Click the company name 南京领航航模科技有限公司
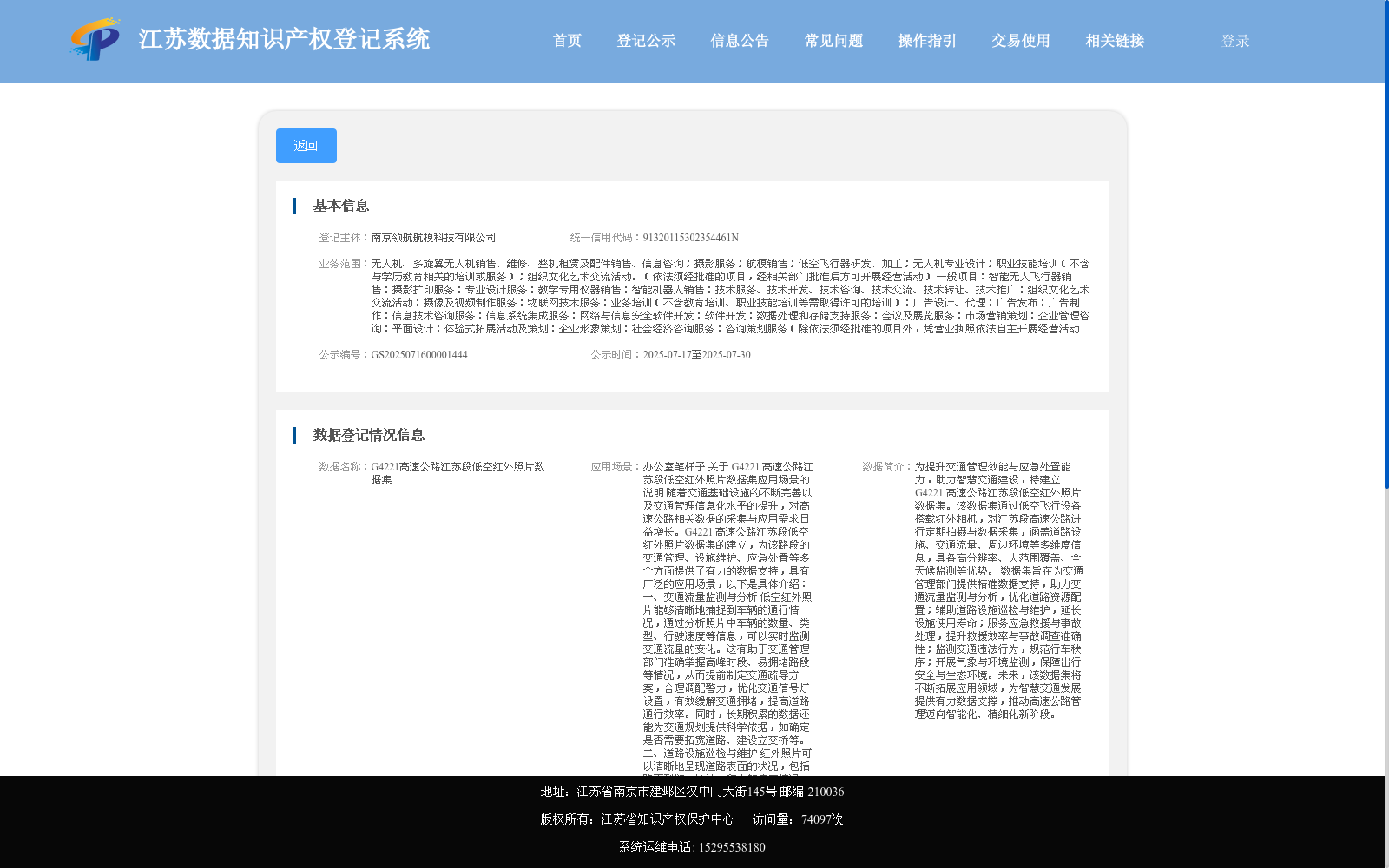The width and height of the screenshot is (1389, 868). click(x=433, y=238)
